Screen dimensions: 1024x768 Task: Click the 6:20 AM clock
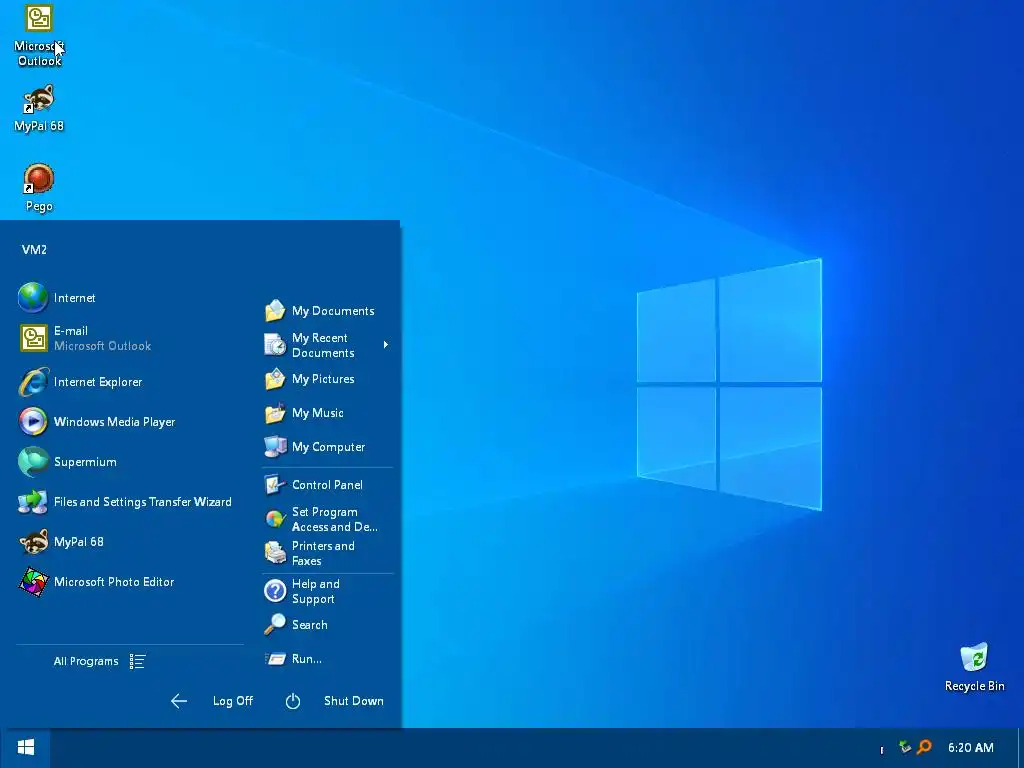[x=970, y=748]
